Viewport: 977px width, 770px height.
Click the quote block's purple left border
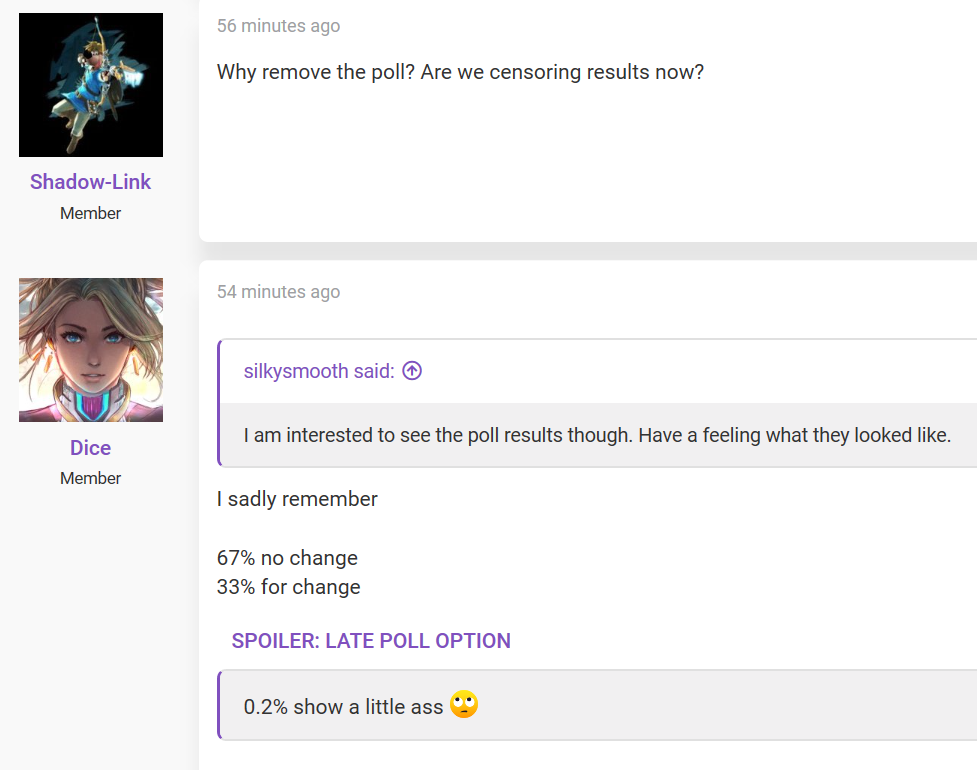tap(219, 403)
